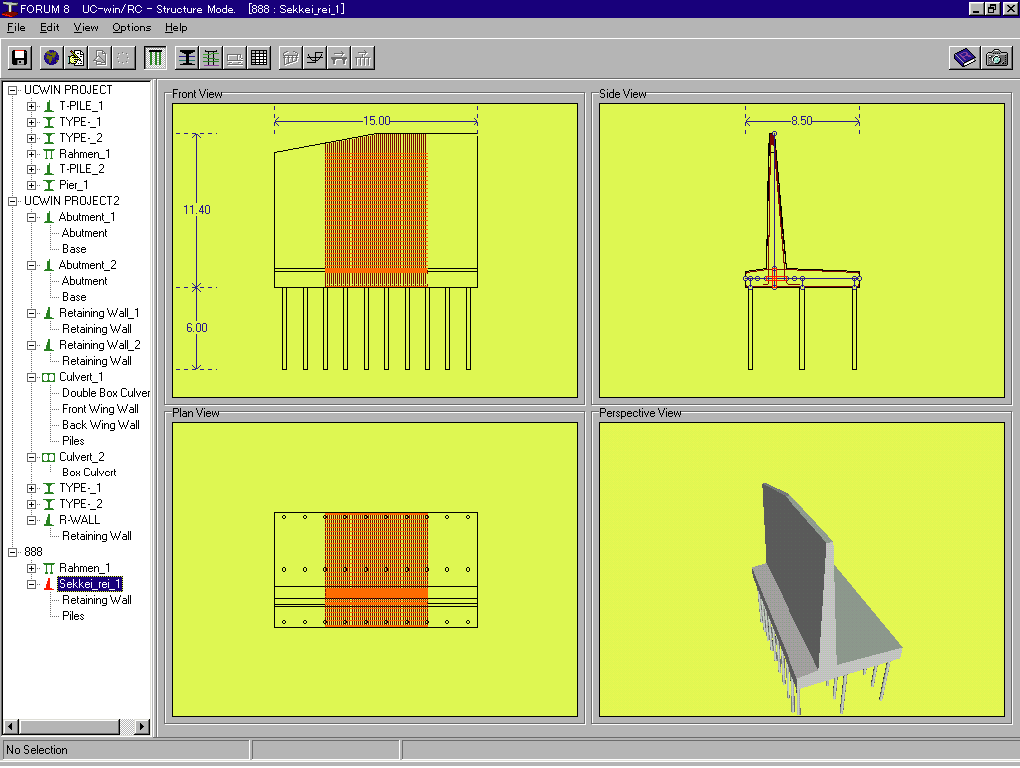Open the View menu
This screenshot has height=768, width=1020.
(86, 28)
